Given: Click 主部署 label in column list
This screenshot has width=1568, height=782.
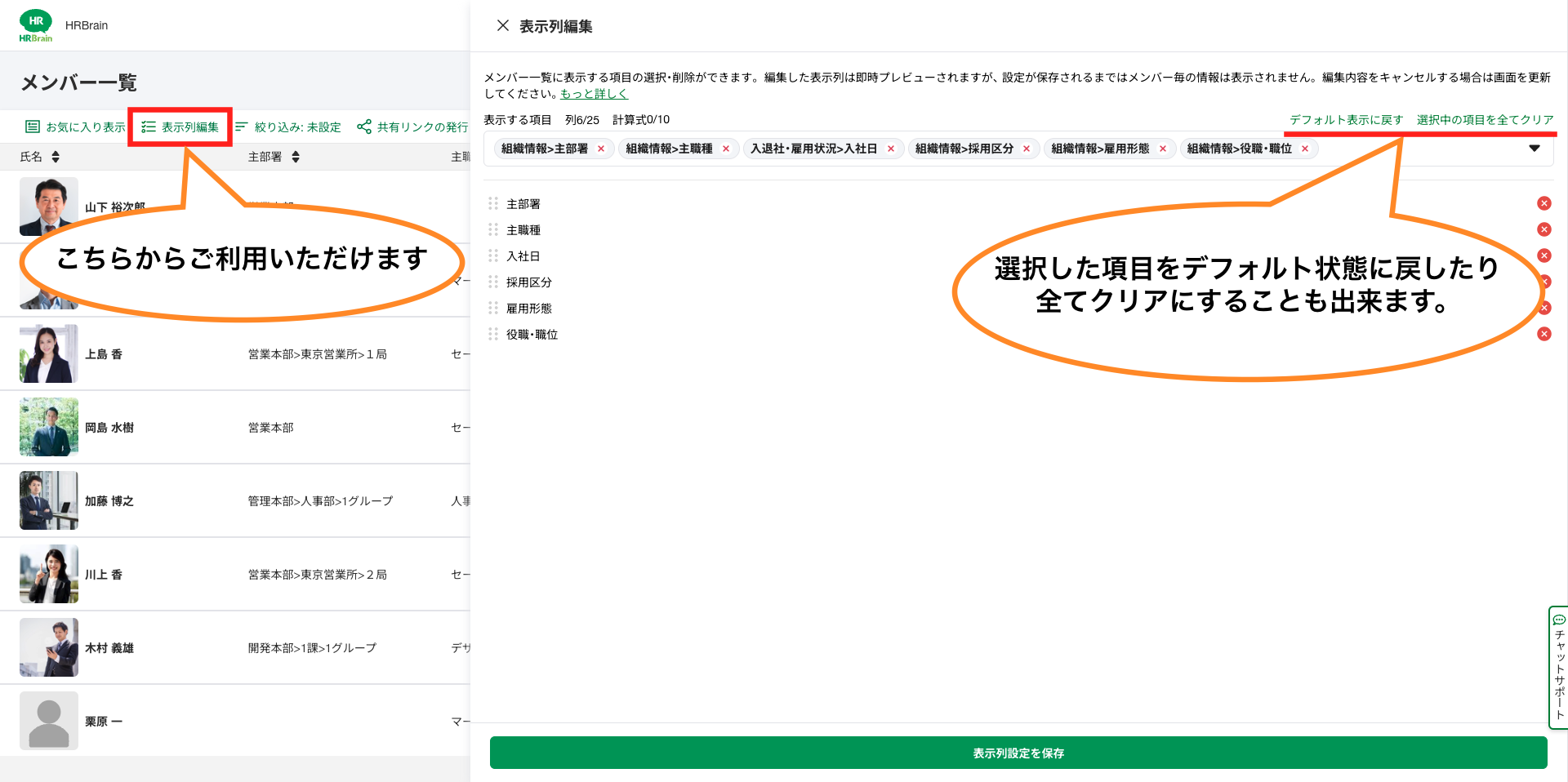Looking at the screenshot, I should pos(523,204).
